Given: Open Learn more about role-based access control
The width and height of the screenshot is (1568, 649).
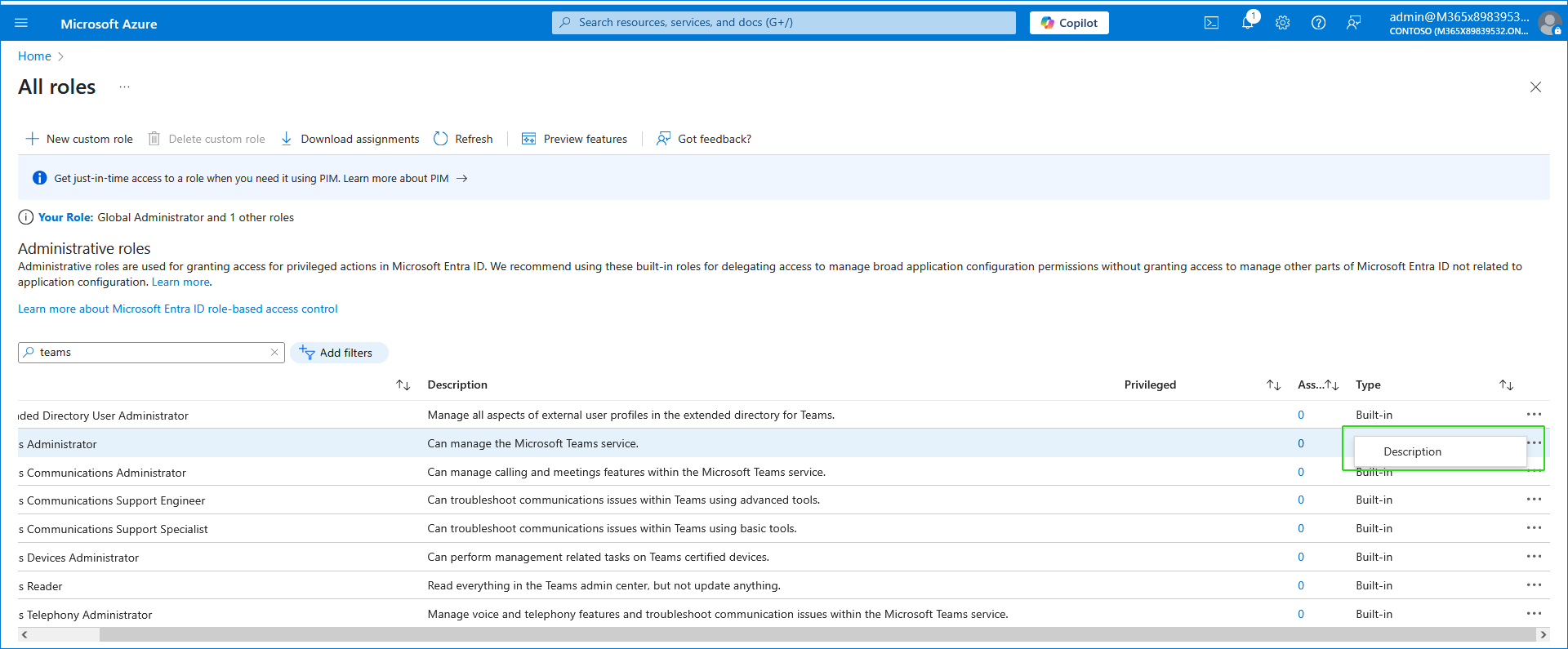Looking at the screenshot, I should (x=178, y=309).
